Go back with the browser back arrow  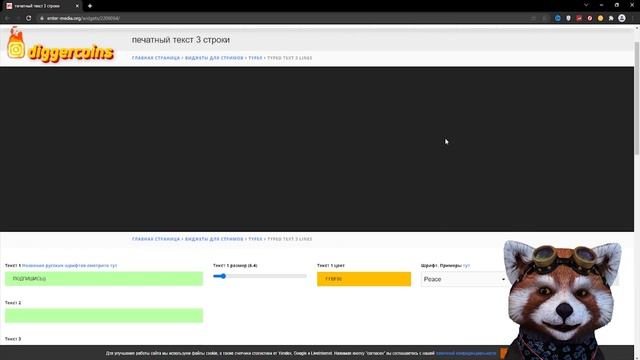click(7, 18)
